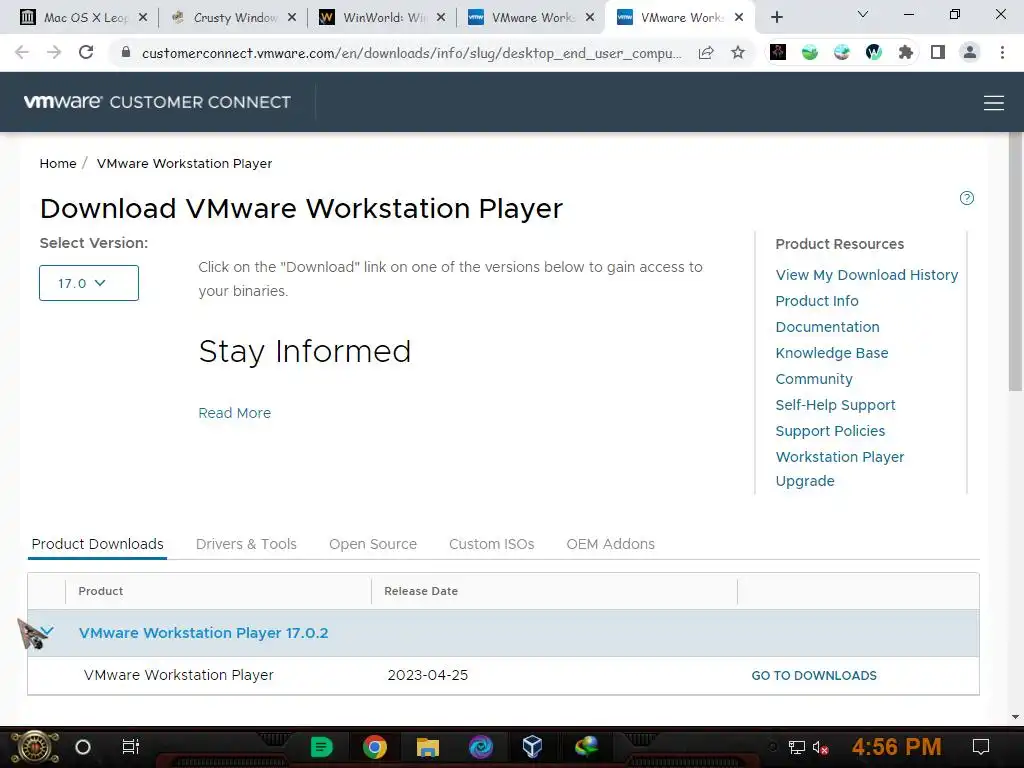The height and width of the screenshot is (768, 1024).
Task: Open the Chrome profile avatar
Action: pyautogui.click(x=970, y=52)
